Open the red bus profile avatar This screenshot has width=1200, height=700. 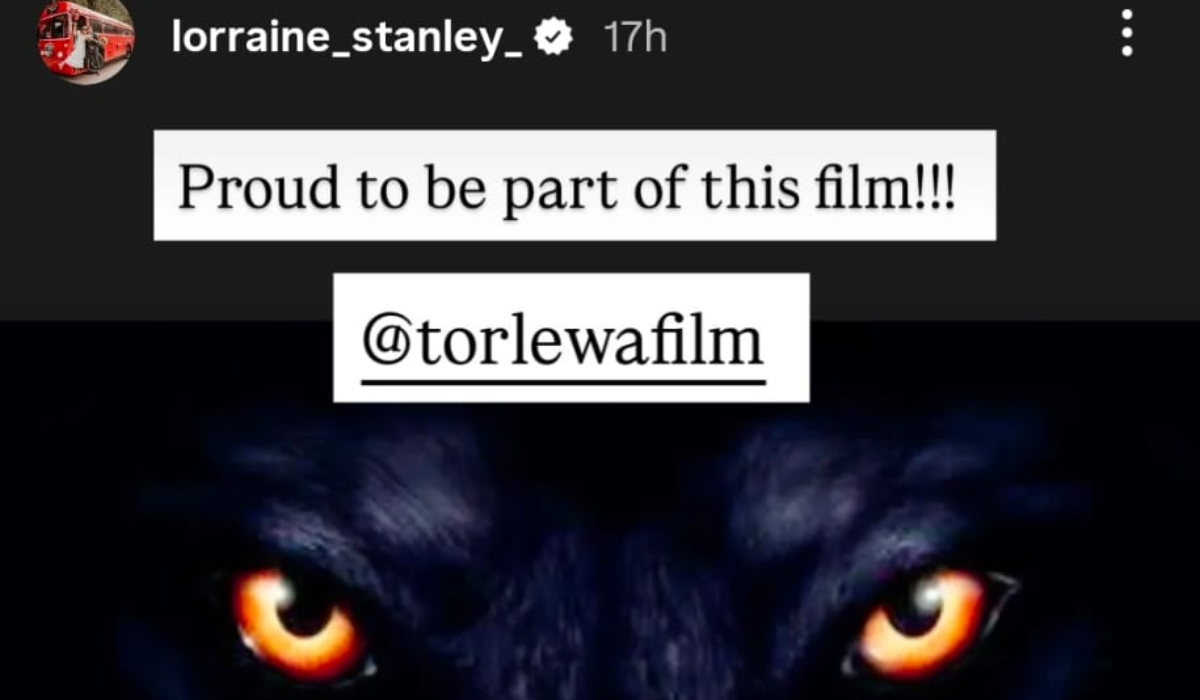pyautogui.click(x=87, y=40)
